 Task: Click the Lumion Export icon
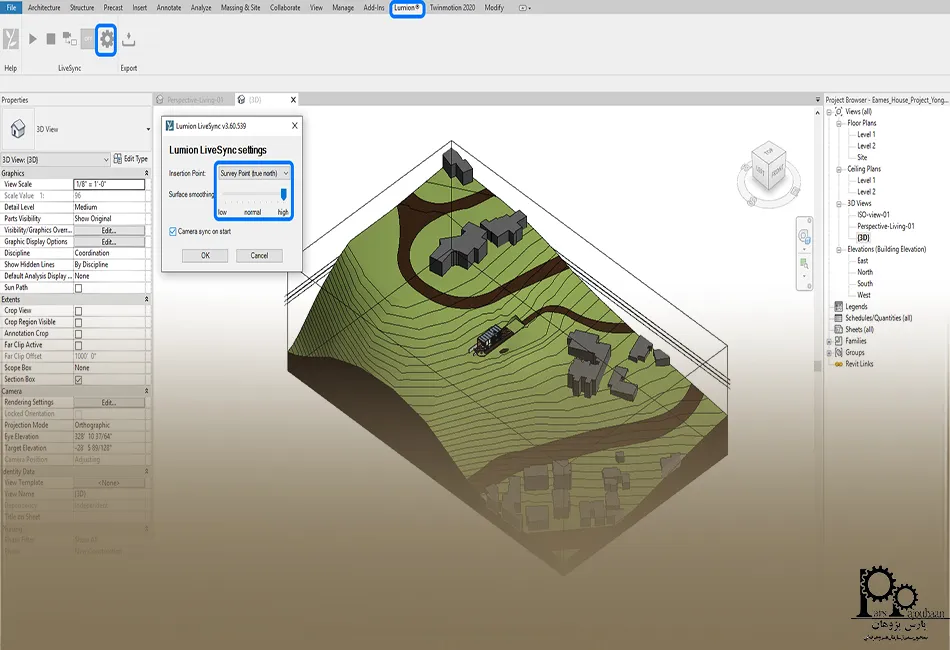click(129, 40)
